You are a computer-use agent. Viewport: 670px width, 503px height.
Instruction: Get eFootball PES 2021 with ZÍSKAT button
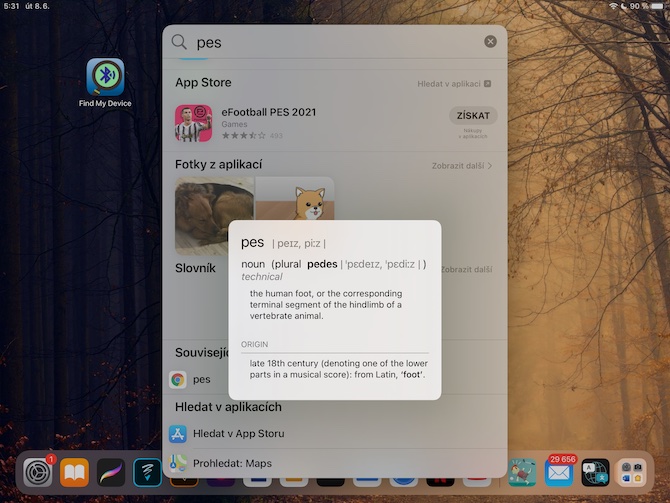(x=473, y=115)
